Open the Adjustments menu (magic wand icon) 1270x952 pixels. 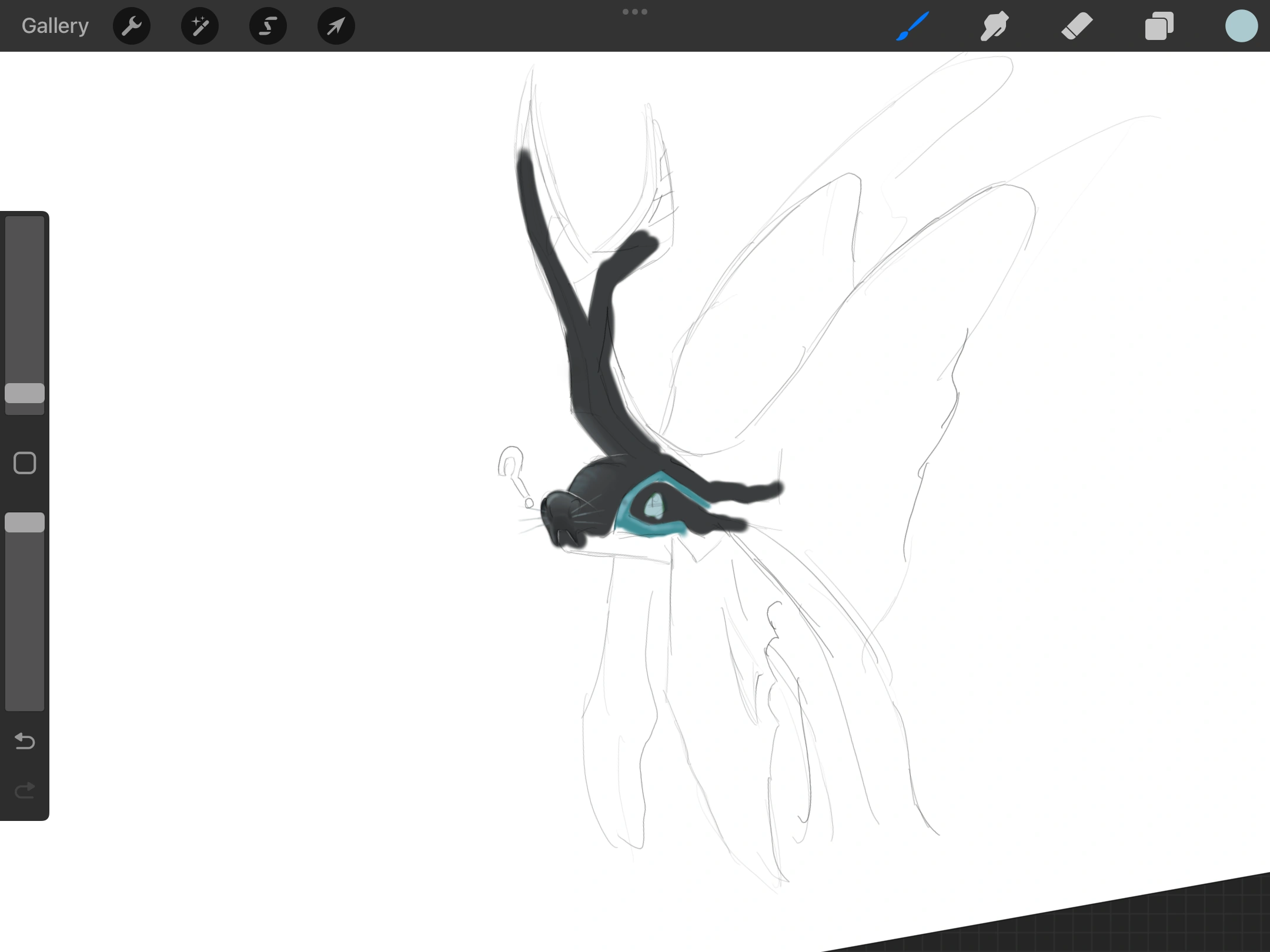pyautogui.click(x=200, y=25)
